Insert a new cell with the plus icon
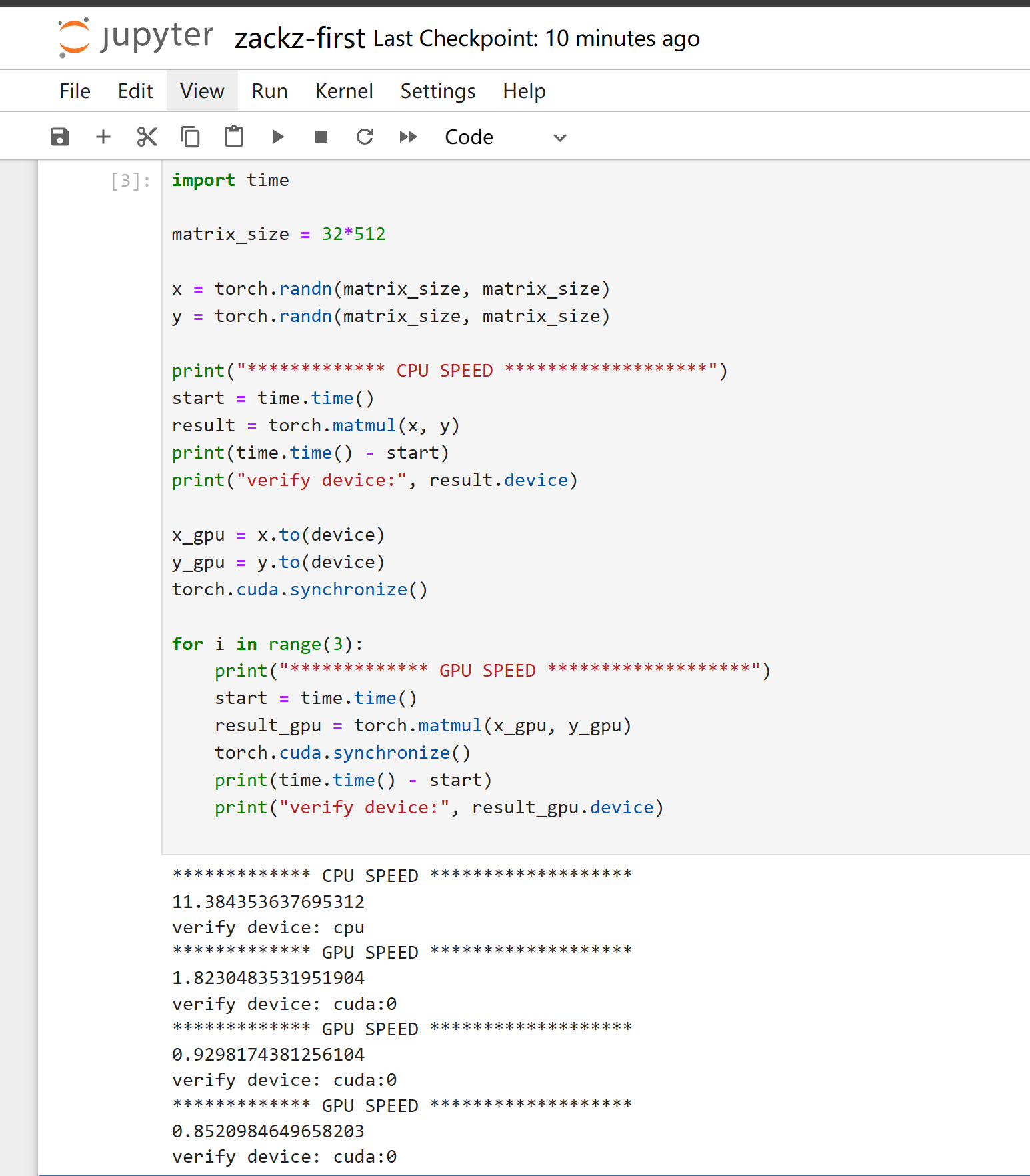The image size is (1030, 1176). click(103, 137)
